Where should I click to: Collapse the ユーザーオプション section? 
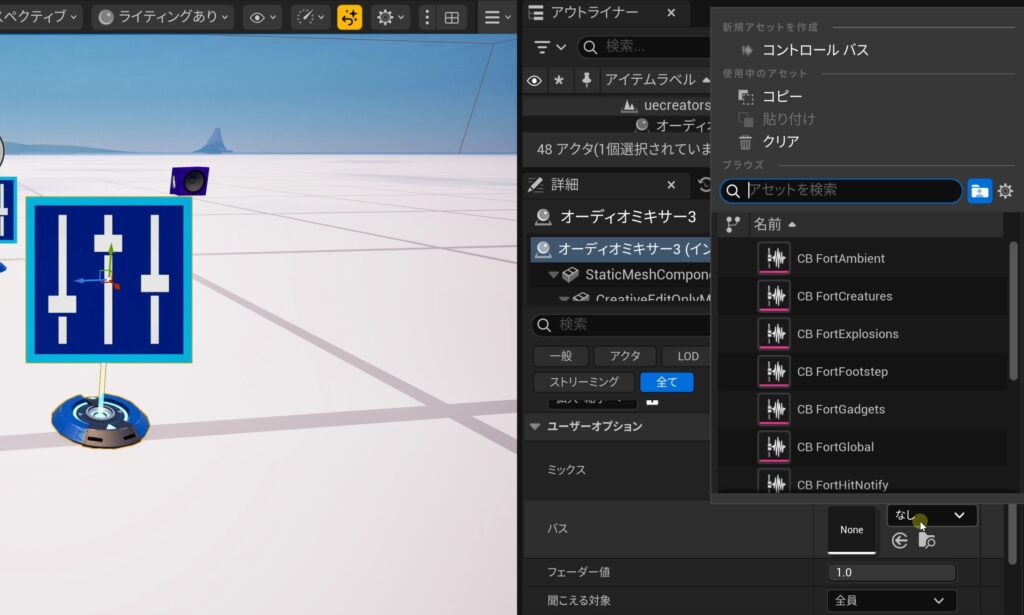(533, 426)
